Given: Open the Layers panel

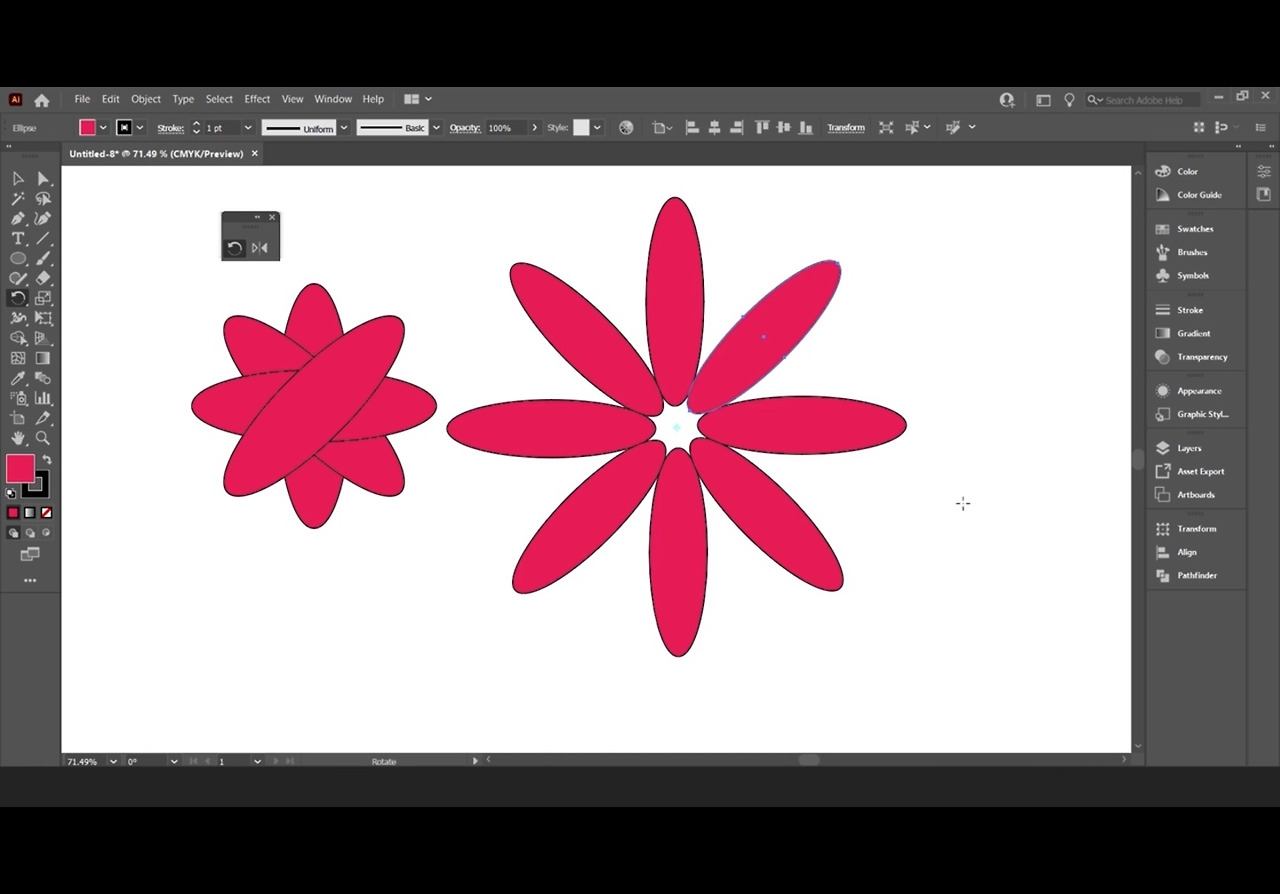Looking at the screenshot, I should (x=1189, y=449).
